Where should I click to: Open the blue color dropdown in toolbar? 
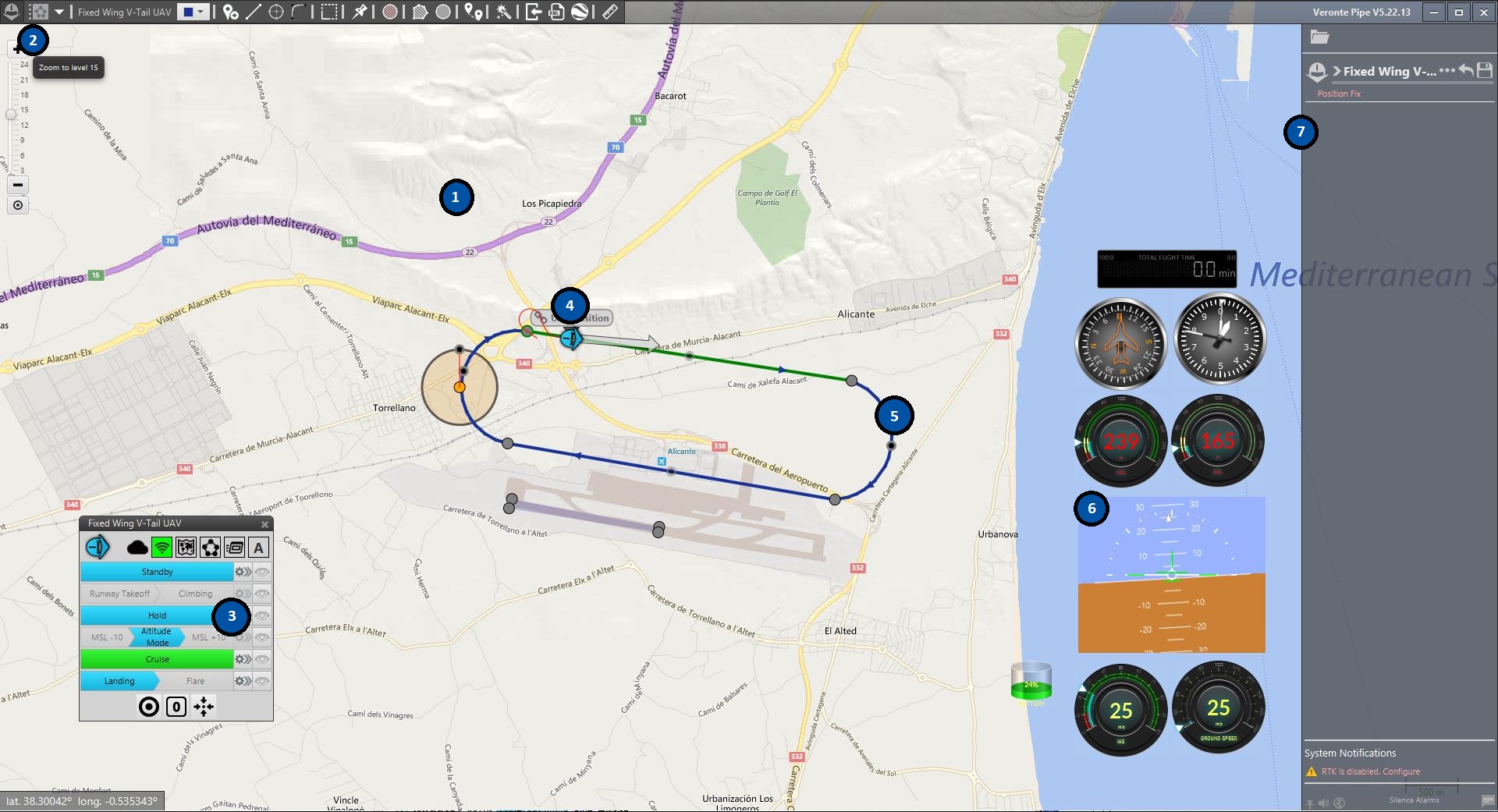tap(193, 12)
